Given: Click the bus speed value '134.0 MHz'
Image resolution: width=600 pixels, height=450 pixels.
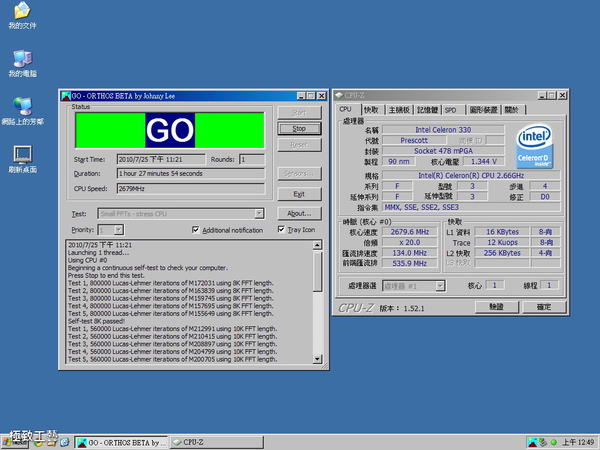Looking at the screenshot, I should (410, 253).
